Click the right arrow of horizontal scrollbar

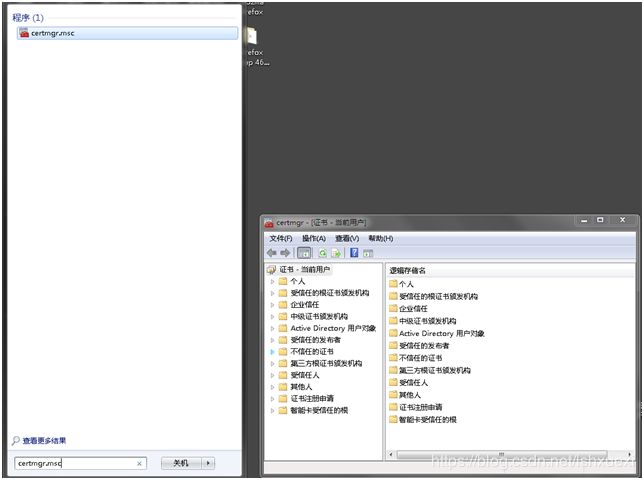(x=630, y=454)
